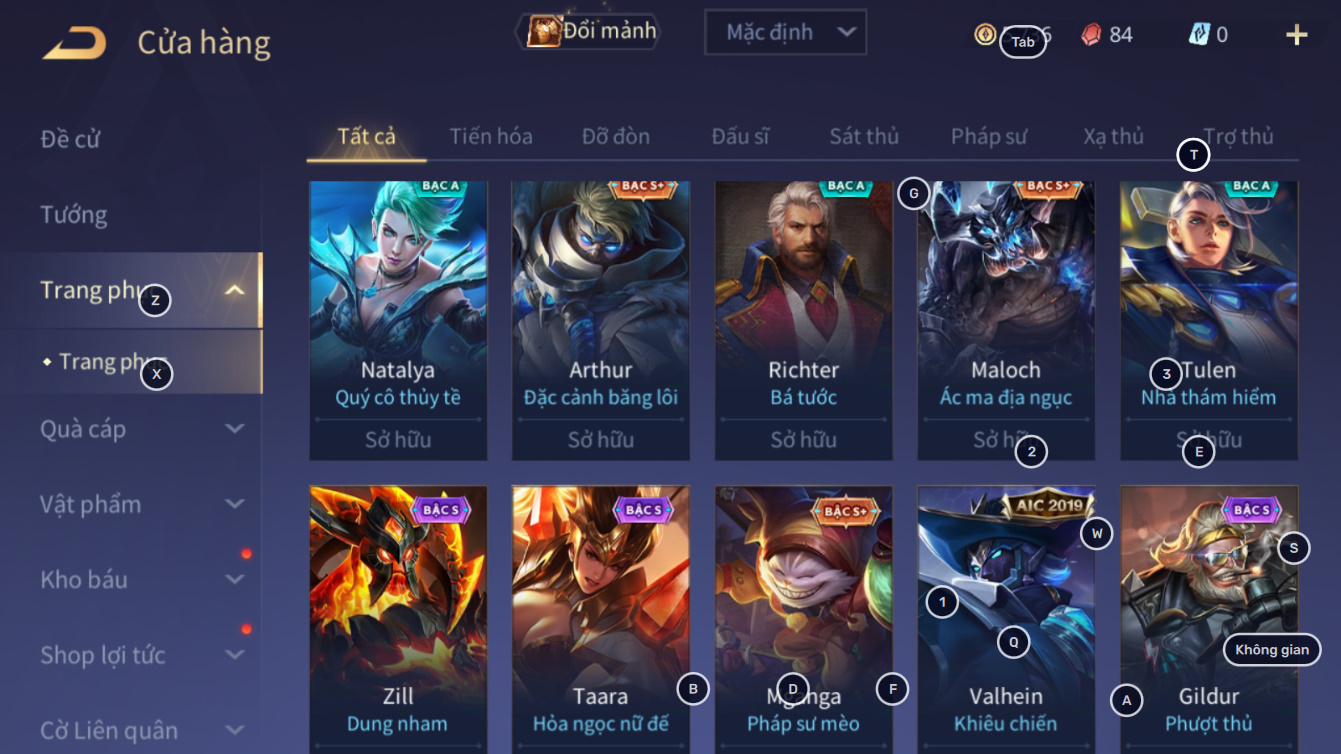1341x754 pixels.
Task: Click the gold coin currency icon
Action: [x=985, y=34]
